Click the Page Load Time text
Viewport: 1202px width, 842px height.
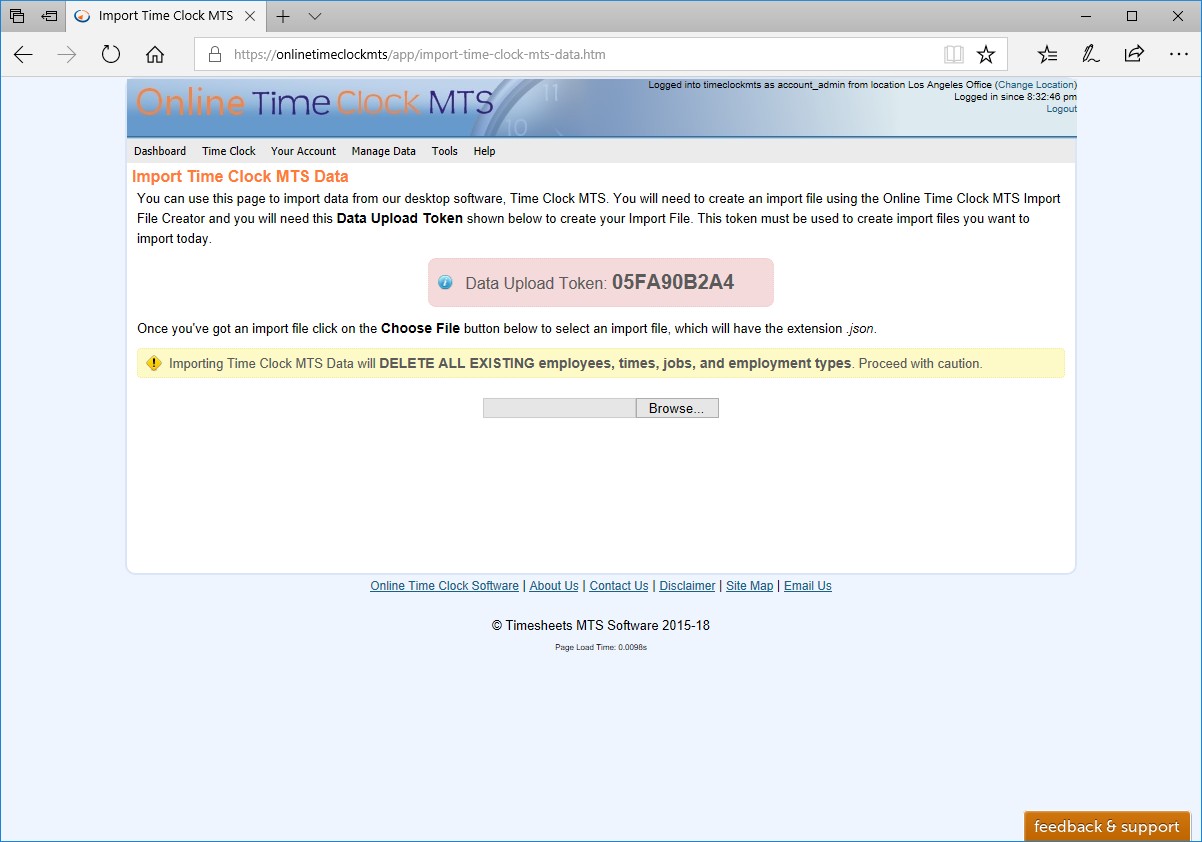601,647
